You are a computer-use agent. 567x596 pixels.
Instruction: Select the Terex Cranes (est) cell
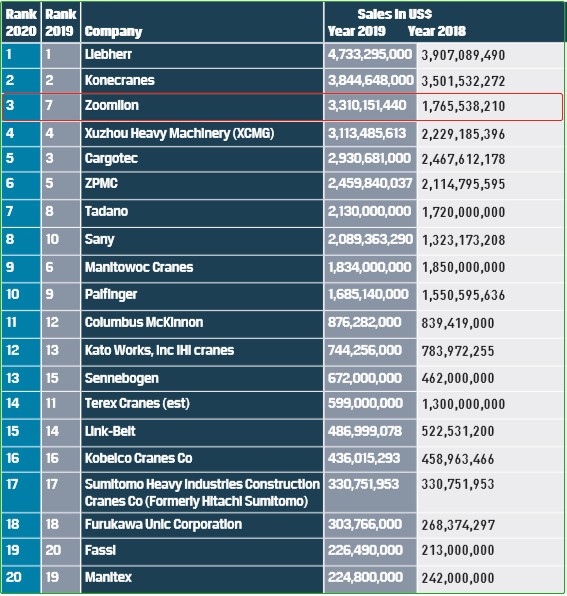click(202, 405)
